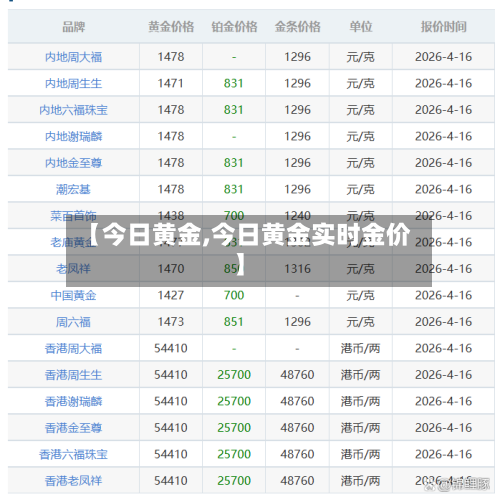The height and width of the screenshot is (502, 500).
Task: Open the 内地周生生 brand link
Action: tap(73, 83)
